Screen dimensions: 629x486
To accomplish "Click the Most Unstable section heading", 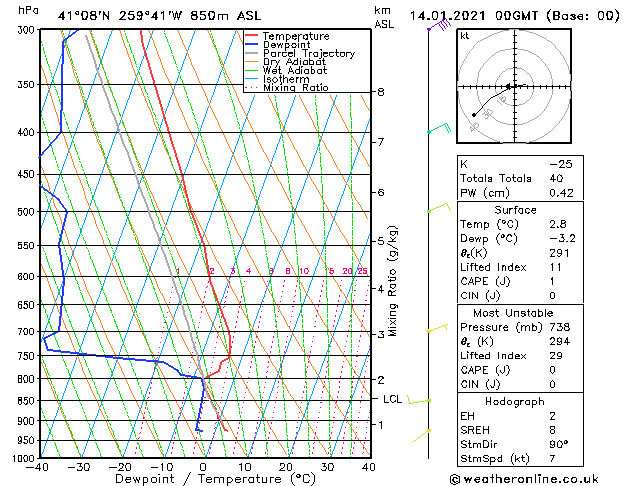I will click(x=513, y=313).
